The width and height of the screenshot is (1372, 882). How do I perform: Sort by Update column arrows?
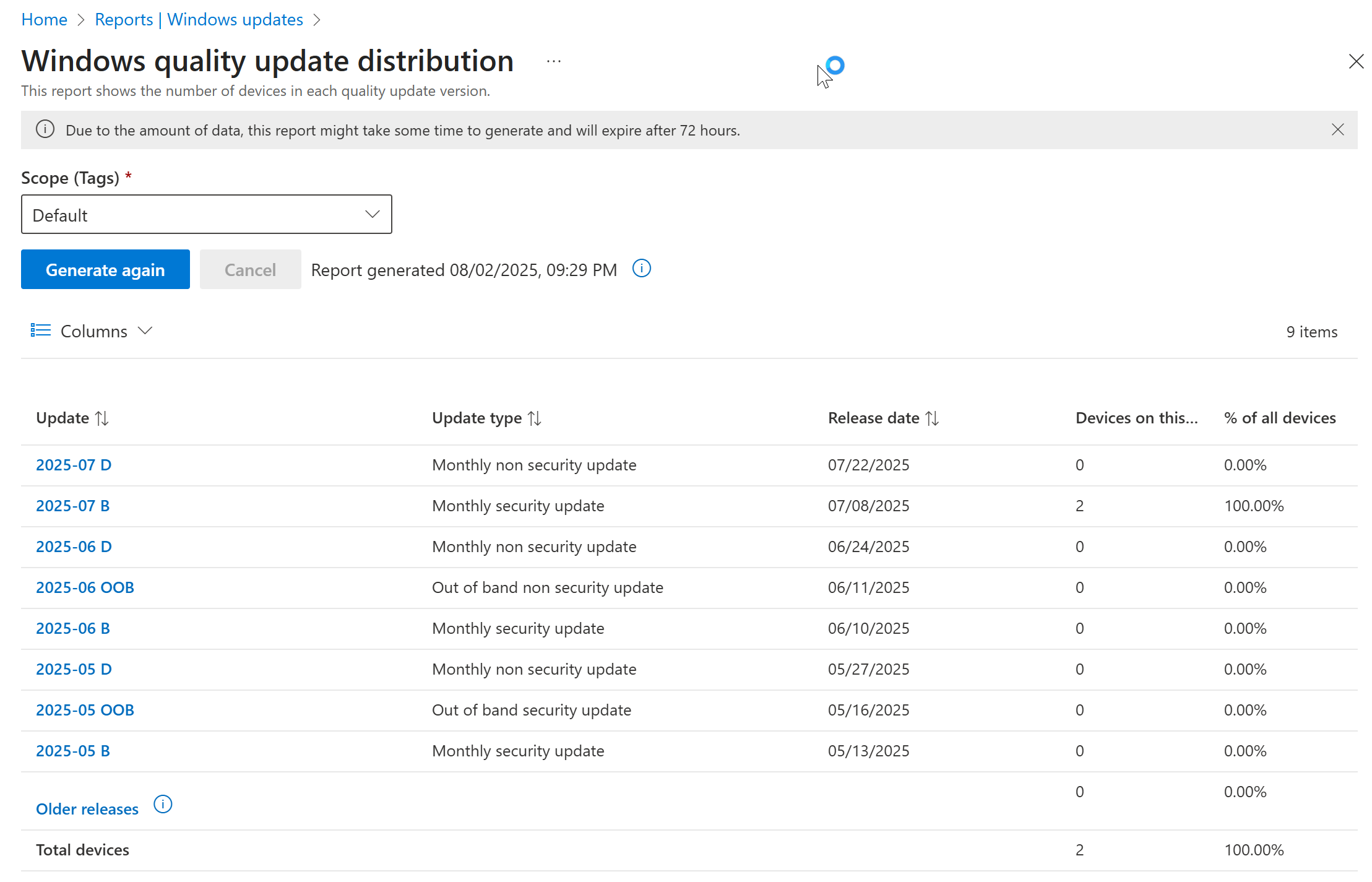102,418
